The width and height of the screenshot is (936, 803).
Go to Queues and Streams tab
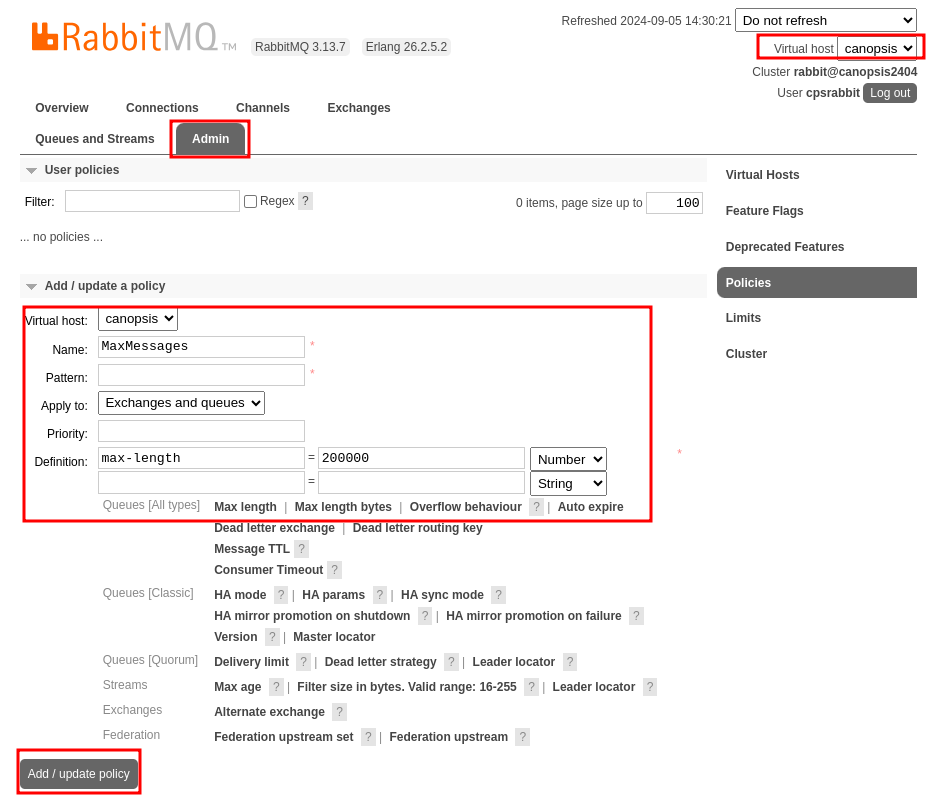click(94, 139)
